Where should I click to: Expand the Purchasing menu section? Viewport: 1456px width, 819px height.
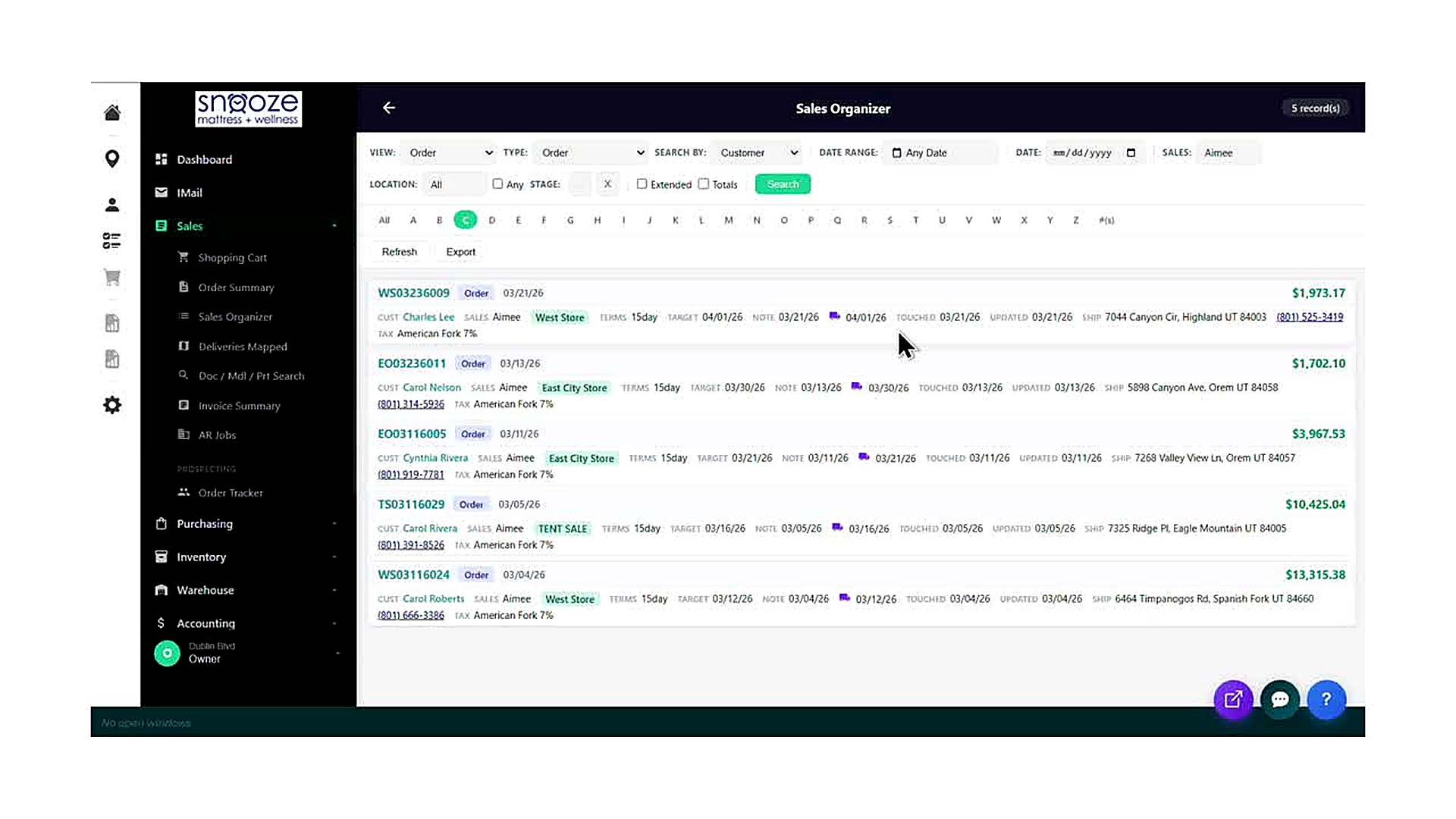pos(334,523)
